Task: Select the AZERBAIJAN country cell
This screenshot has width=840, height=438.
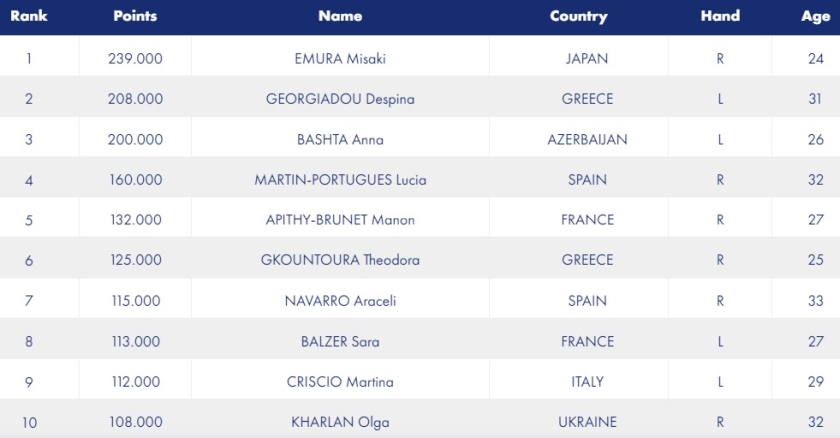Action: pyautogui.click(x=587, y=140)
